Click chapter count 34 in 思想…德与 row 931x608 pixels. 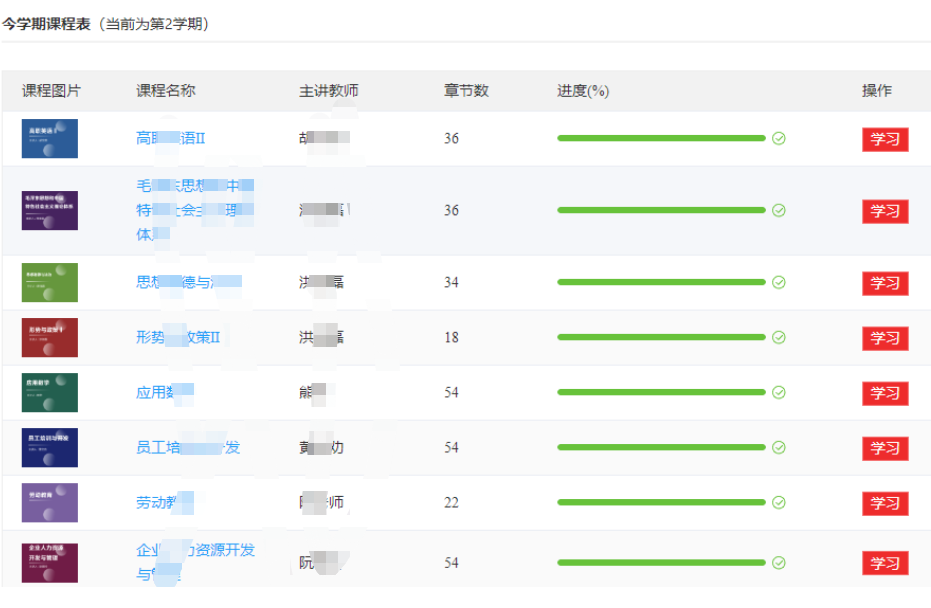tap(451, 282)
